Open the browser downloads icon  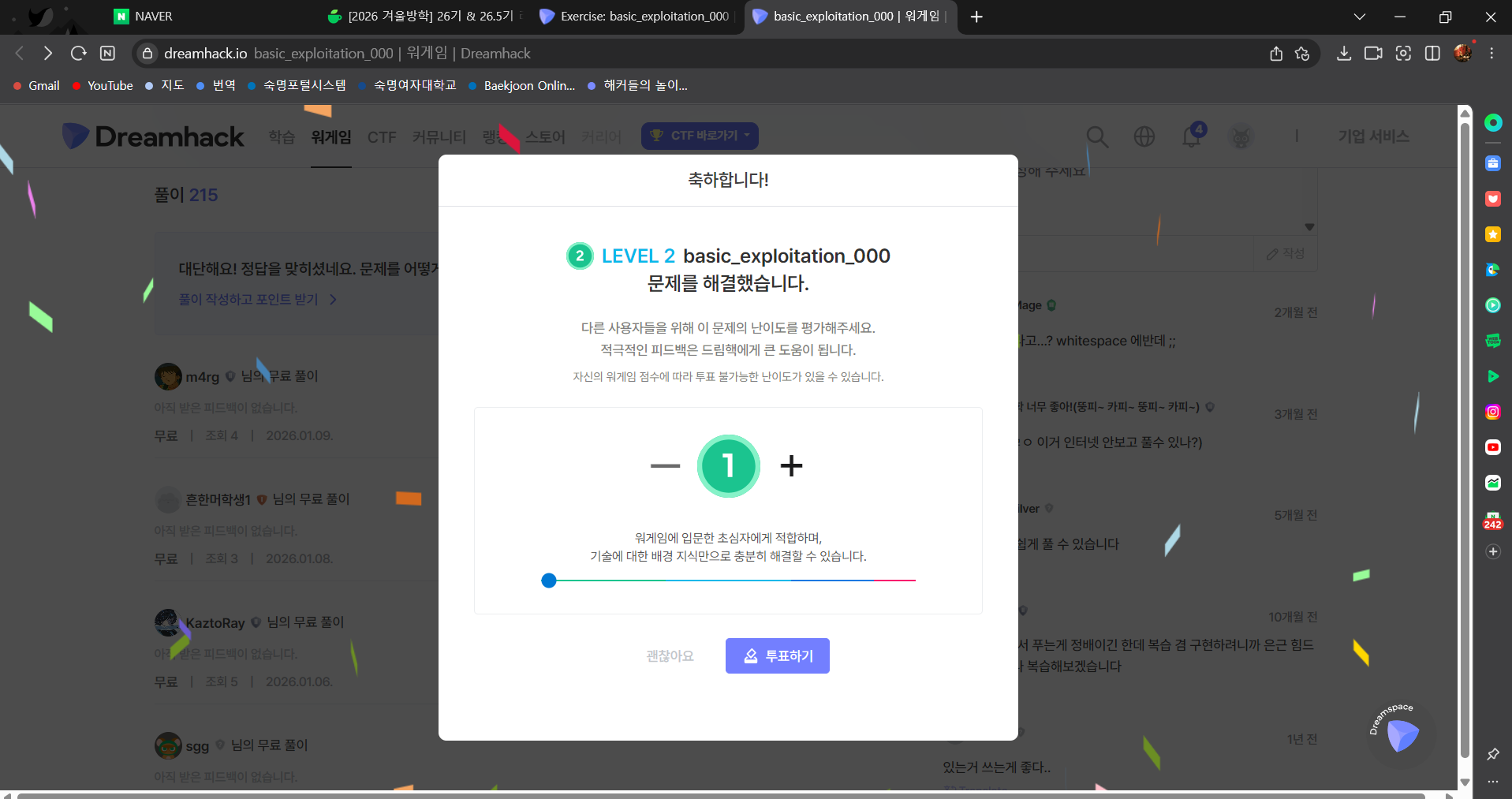1344,53
